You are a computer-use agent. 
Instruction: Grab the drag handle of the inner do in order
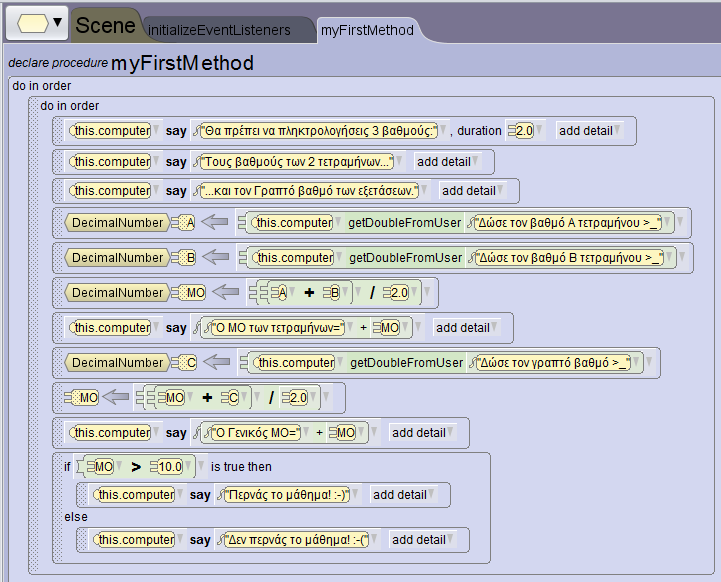click(x=33, y=336)
